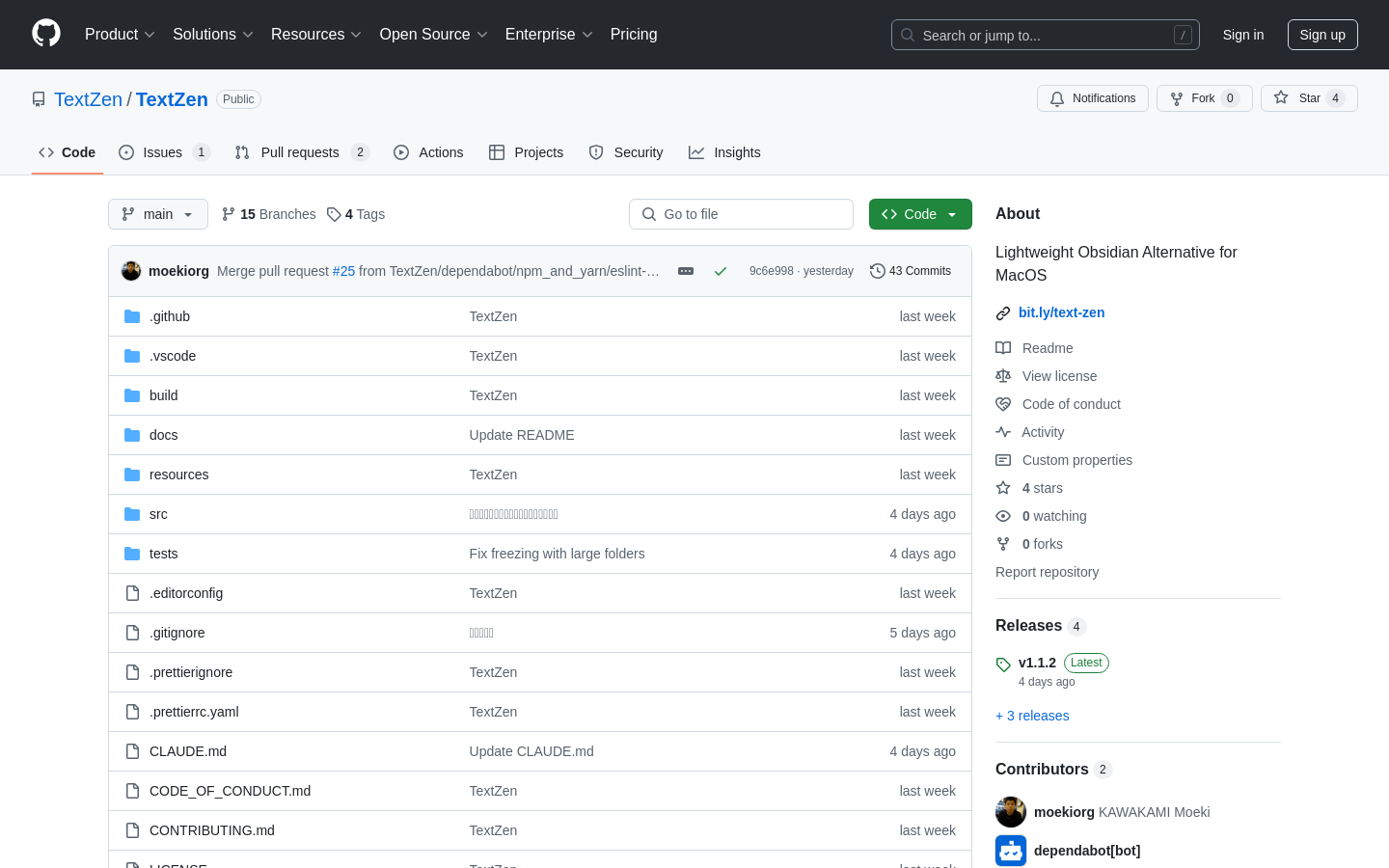Click the Sign in link

coord(1243,35)
